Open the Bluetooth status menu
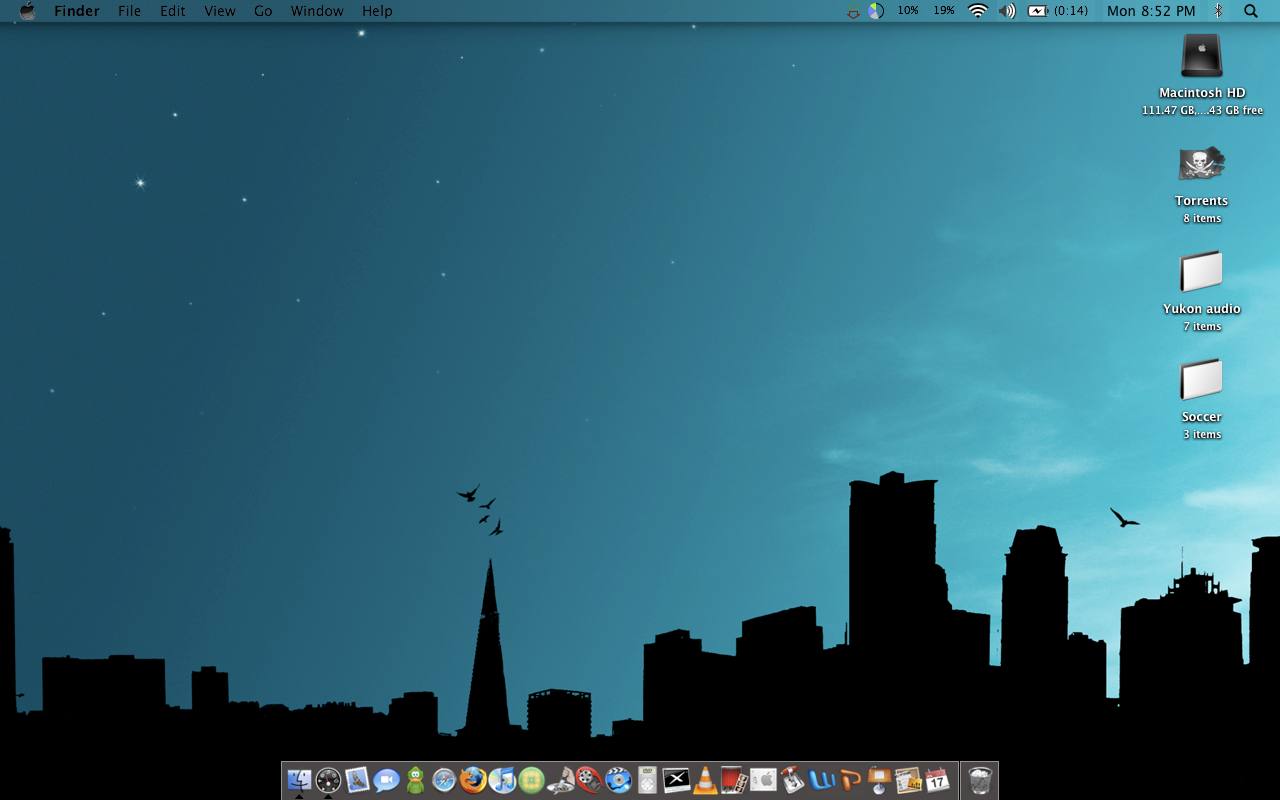Image resolution: width=1280 pixels, height=800 pixels. pos(1218,11)
